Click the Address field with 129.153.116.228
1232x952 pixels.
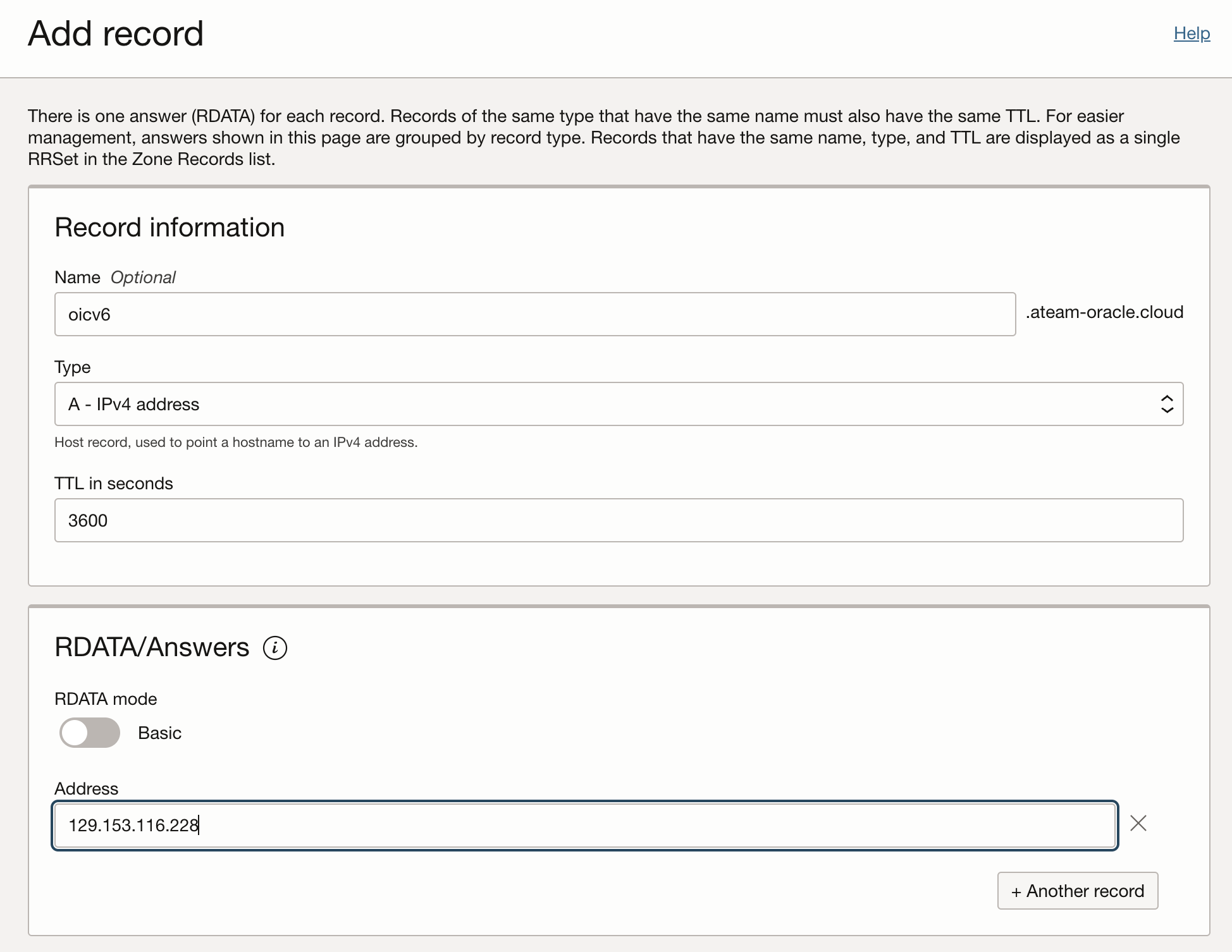tap(584, 826)
